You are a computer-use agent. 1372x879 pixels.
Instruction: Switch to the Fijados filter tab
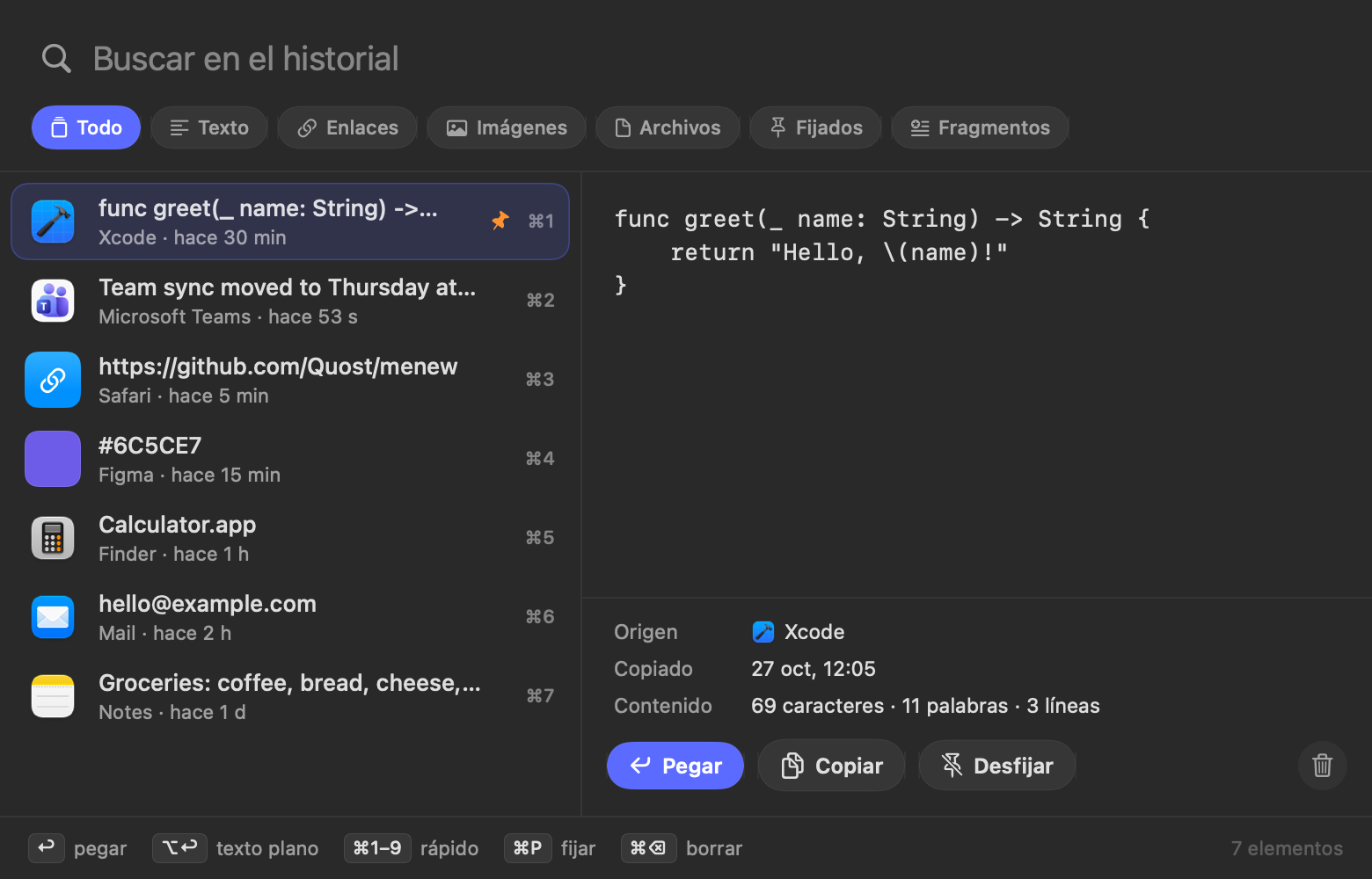[x=815, y=127]
